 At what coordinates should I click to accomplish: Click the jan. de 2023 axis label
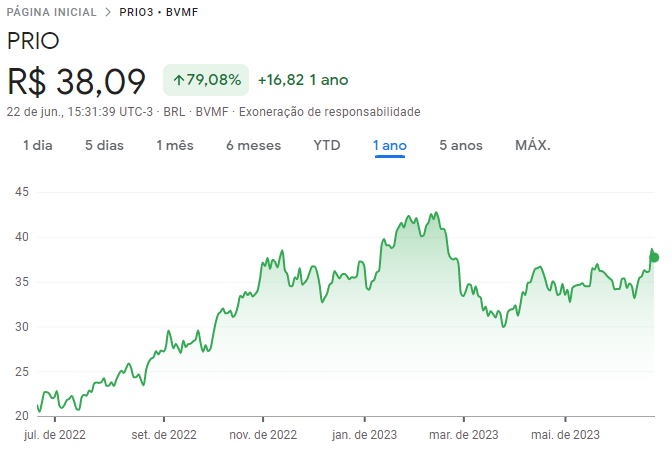tap(365, 435)
